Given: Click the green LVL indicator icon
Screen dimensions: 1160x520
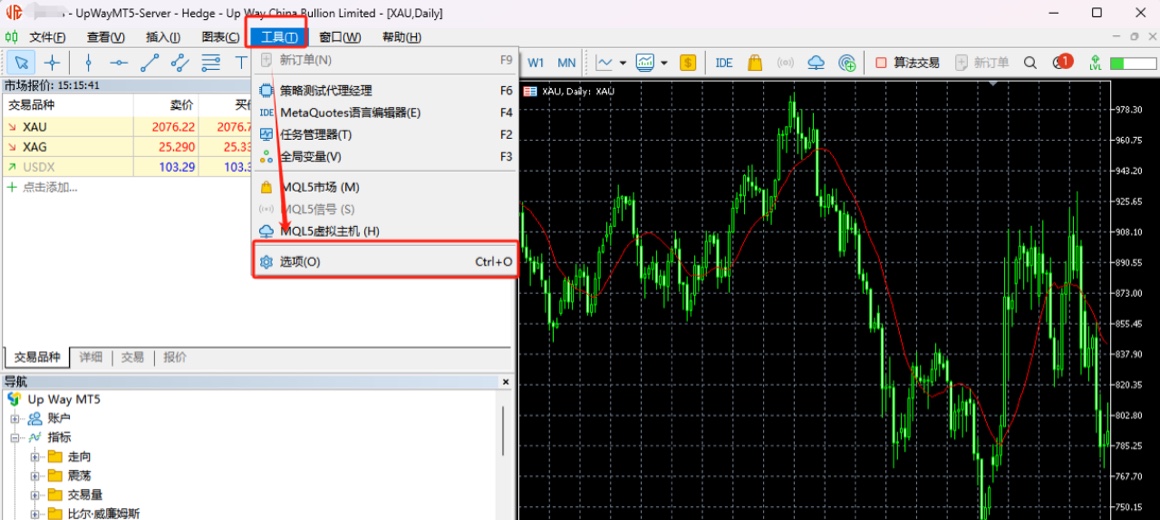Looking at the screenshot, I should (x=1095, y=63).
